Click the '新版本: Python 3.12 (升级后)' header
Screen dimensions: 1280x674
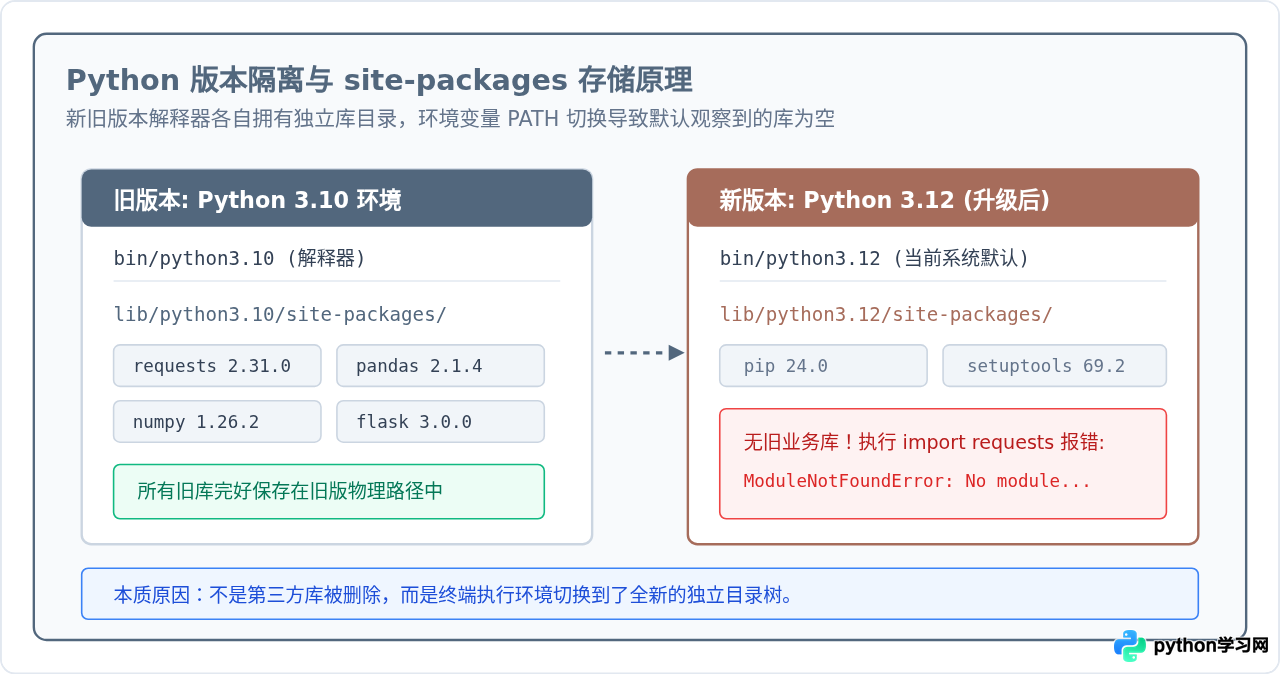tap(943, 198)
